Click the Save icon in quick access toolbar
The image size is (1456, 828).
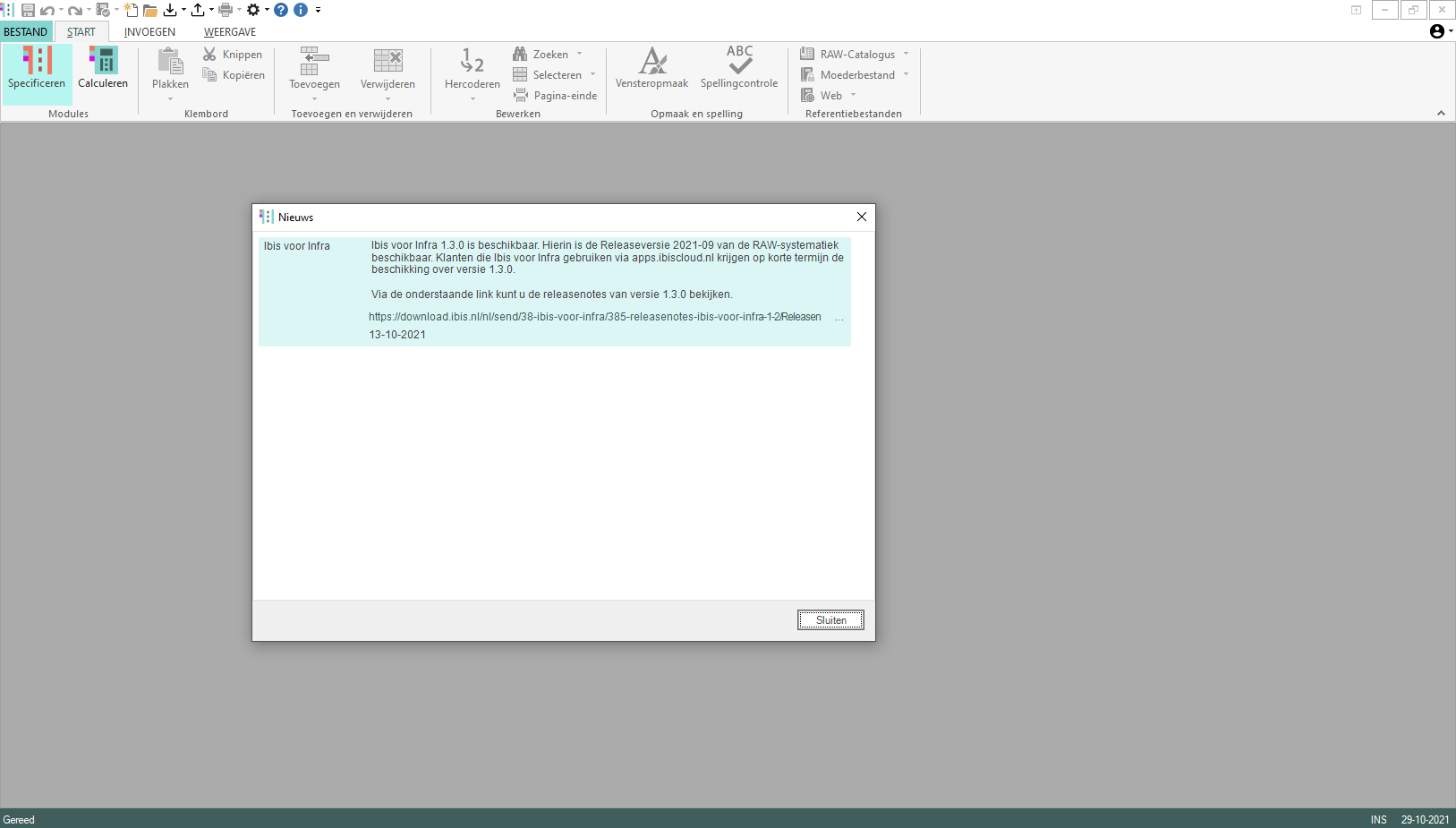(x=28, y=10)
